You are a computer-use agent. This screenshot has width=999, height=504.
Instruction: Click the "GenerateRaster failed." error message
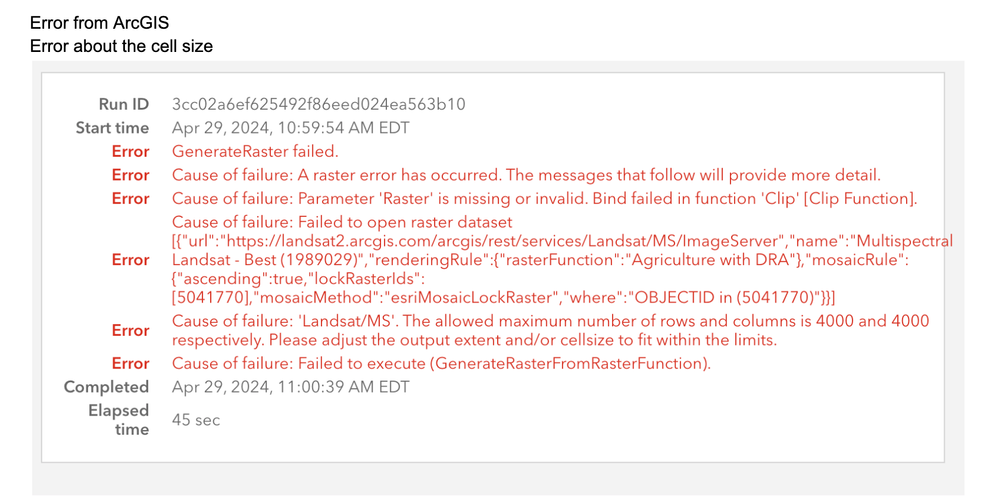(255, 152)
